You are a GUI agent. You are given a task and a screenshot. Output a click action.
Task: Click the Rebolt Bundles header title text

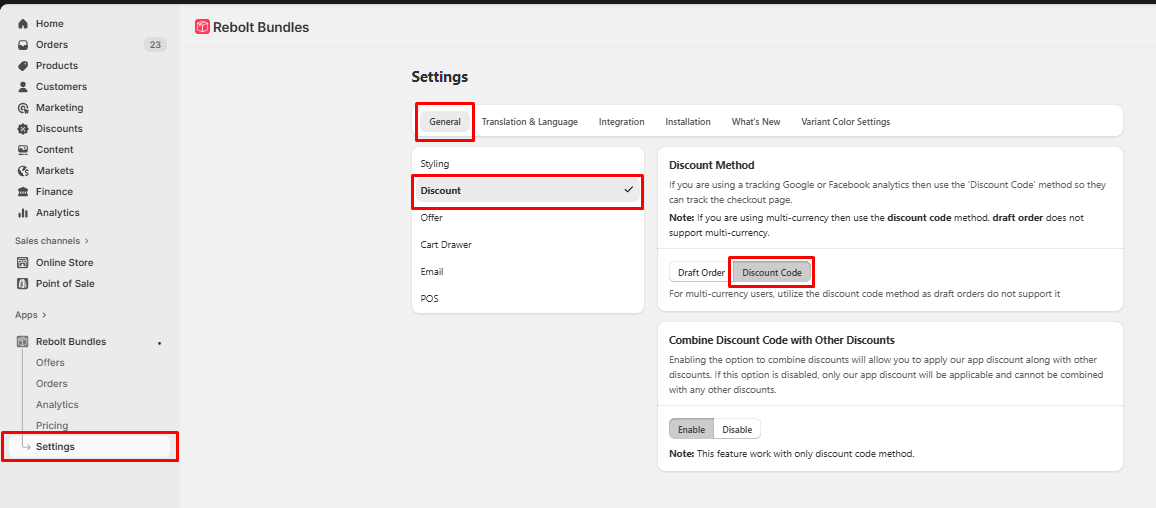point(261,27)
